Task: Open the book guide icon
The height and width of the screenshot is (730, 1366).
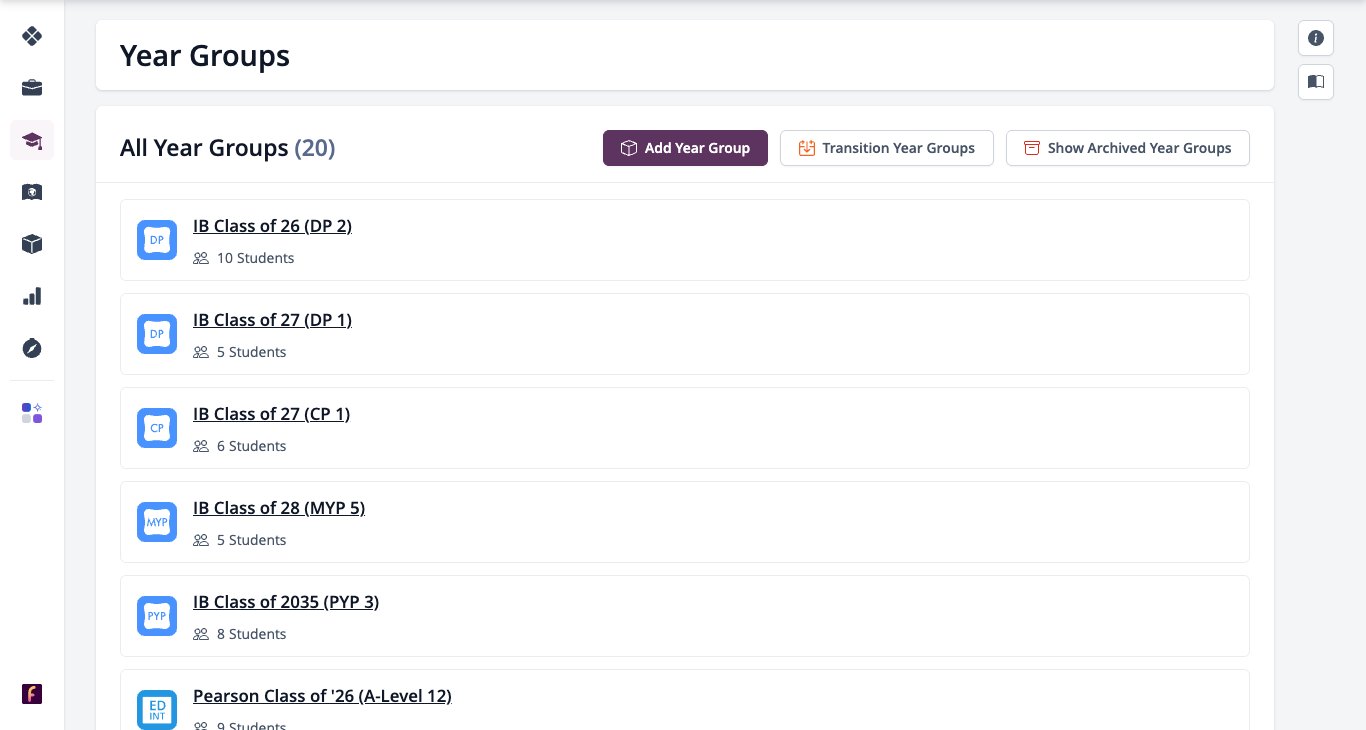Action: click(x=1316, y=82)
